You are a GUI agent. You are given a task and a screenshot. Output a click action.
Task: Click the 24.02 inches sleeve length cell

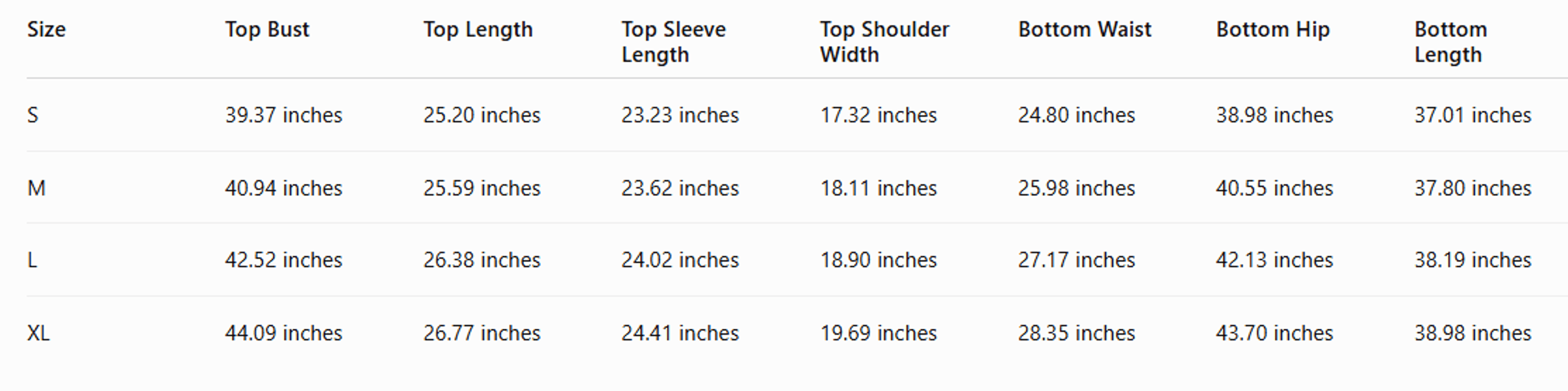(680, 260)
